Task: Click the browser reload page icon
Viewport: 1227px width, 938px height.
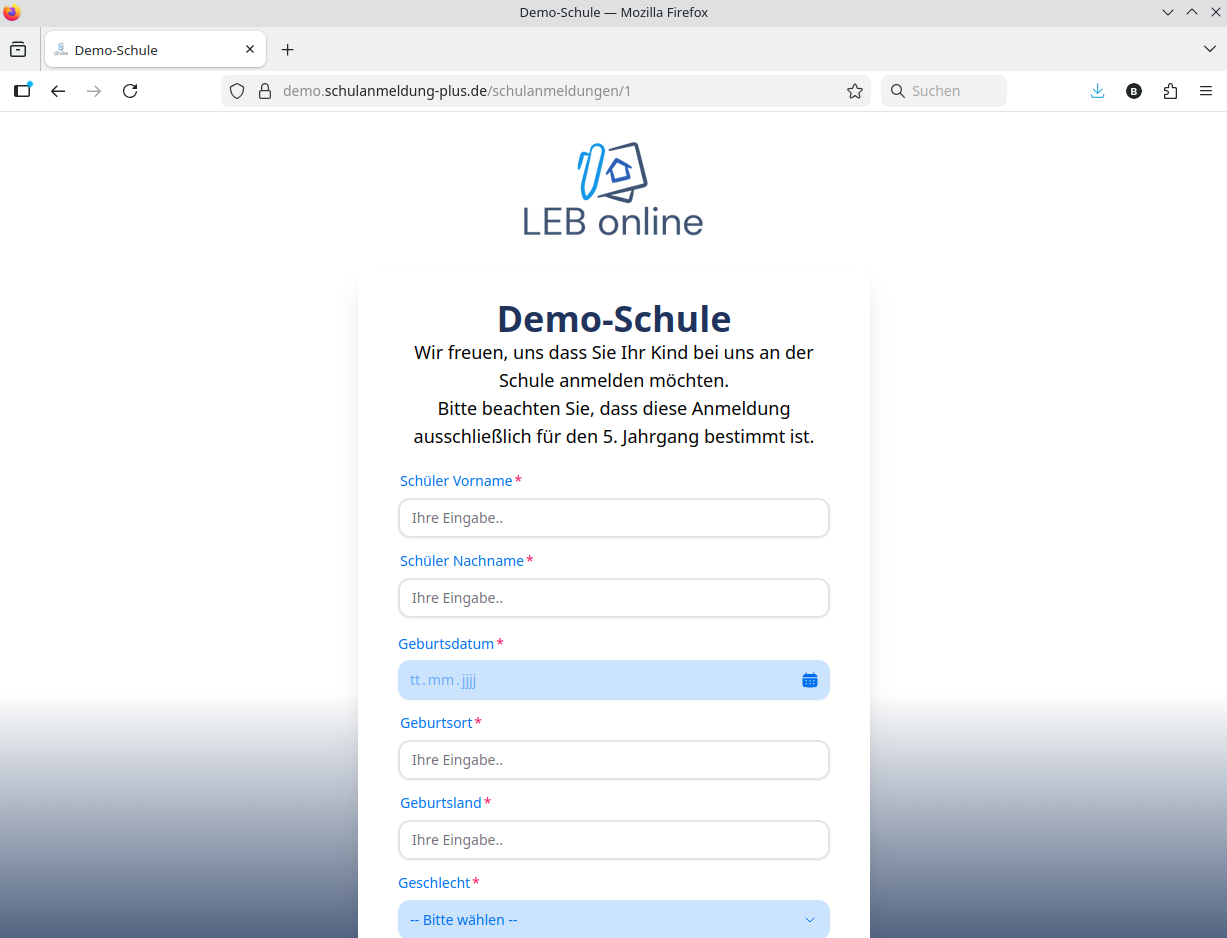Action: click(130, 91)
